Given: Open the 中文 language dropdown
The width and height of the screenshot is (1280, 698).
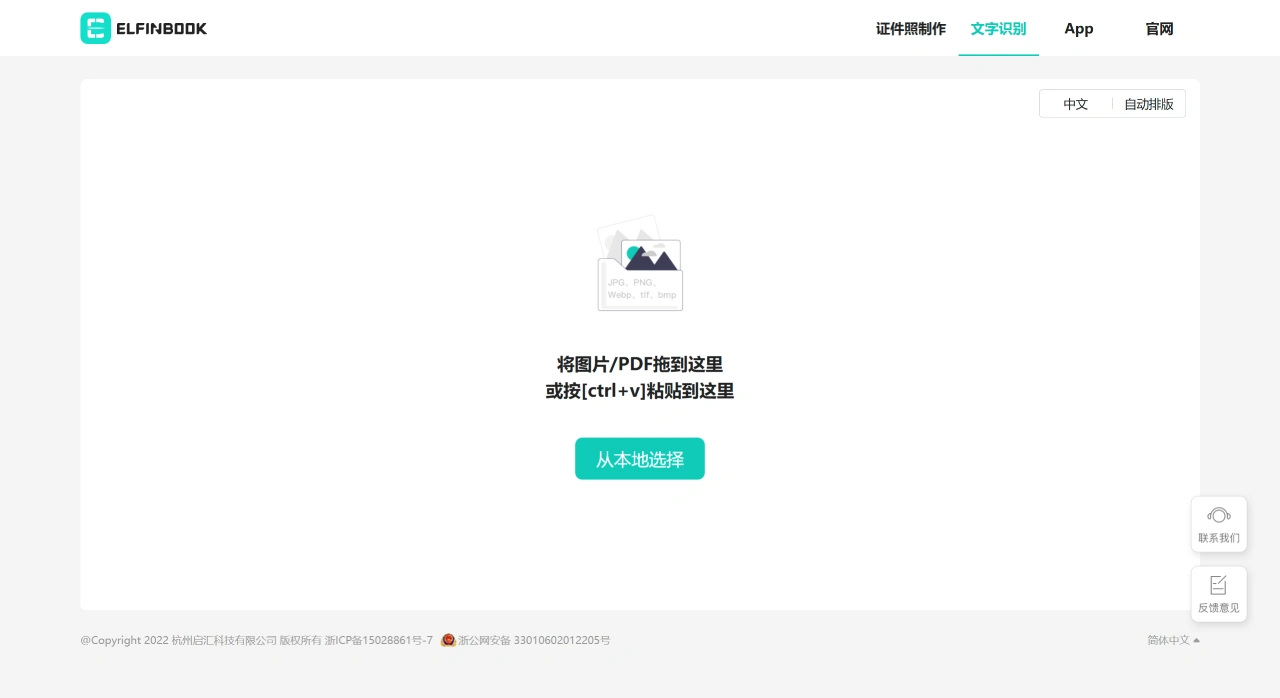Looking at the screenshot, I should click(1075, 104).
